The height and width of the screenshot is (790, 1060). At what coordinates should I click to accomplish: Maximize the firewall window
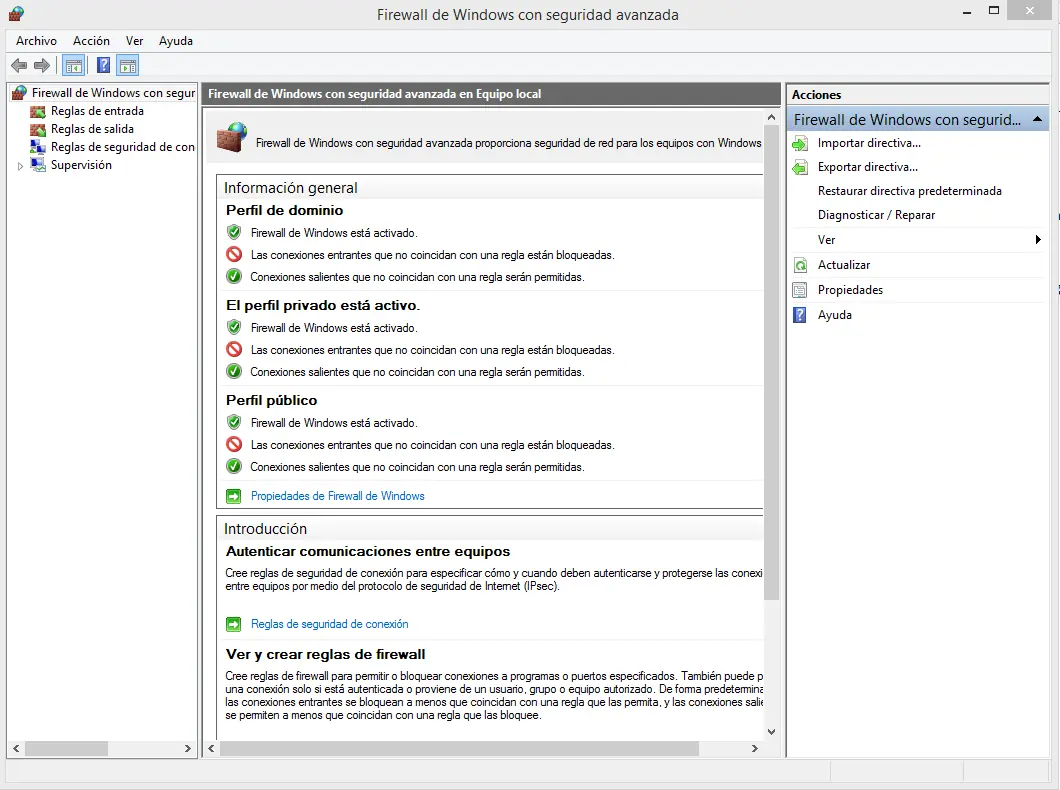[x=994, y=10]
